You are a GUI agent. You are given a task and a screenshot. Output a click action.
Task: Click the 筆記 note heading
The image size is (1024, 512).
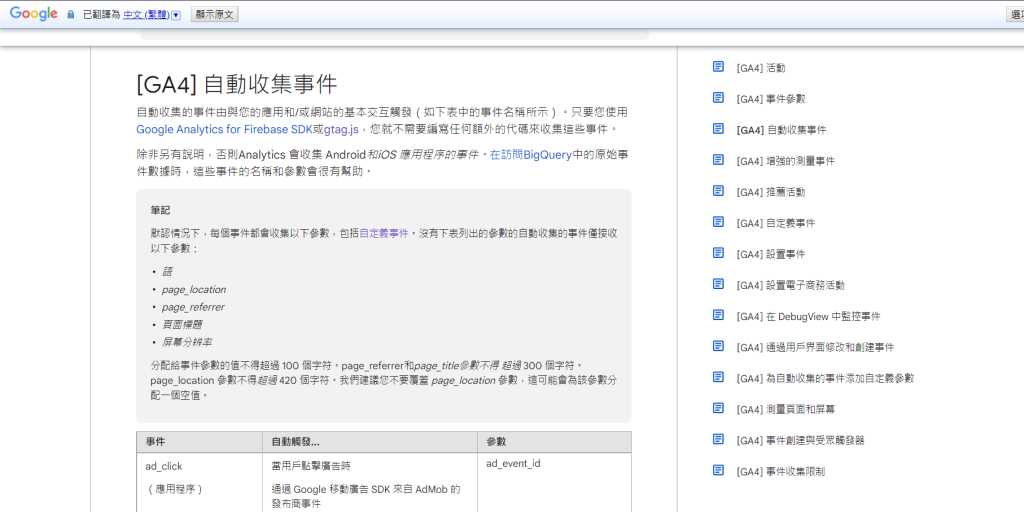(x=160, y=210)
